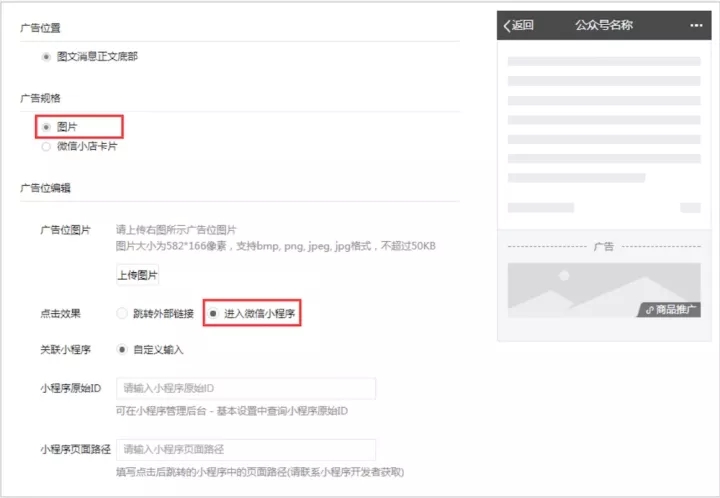Focus the 小程序原始ID input field
720x498 pixels.
pyautogui.click(x=245, y=388)
